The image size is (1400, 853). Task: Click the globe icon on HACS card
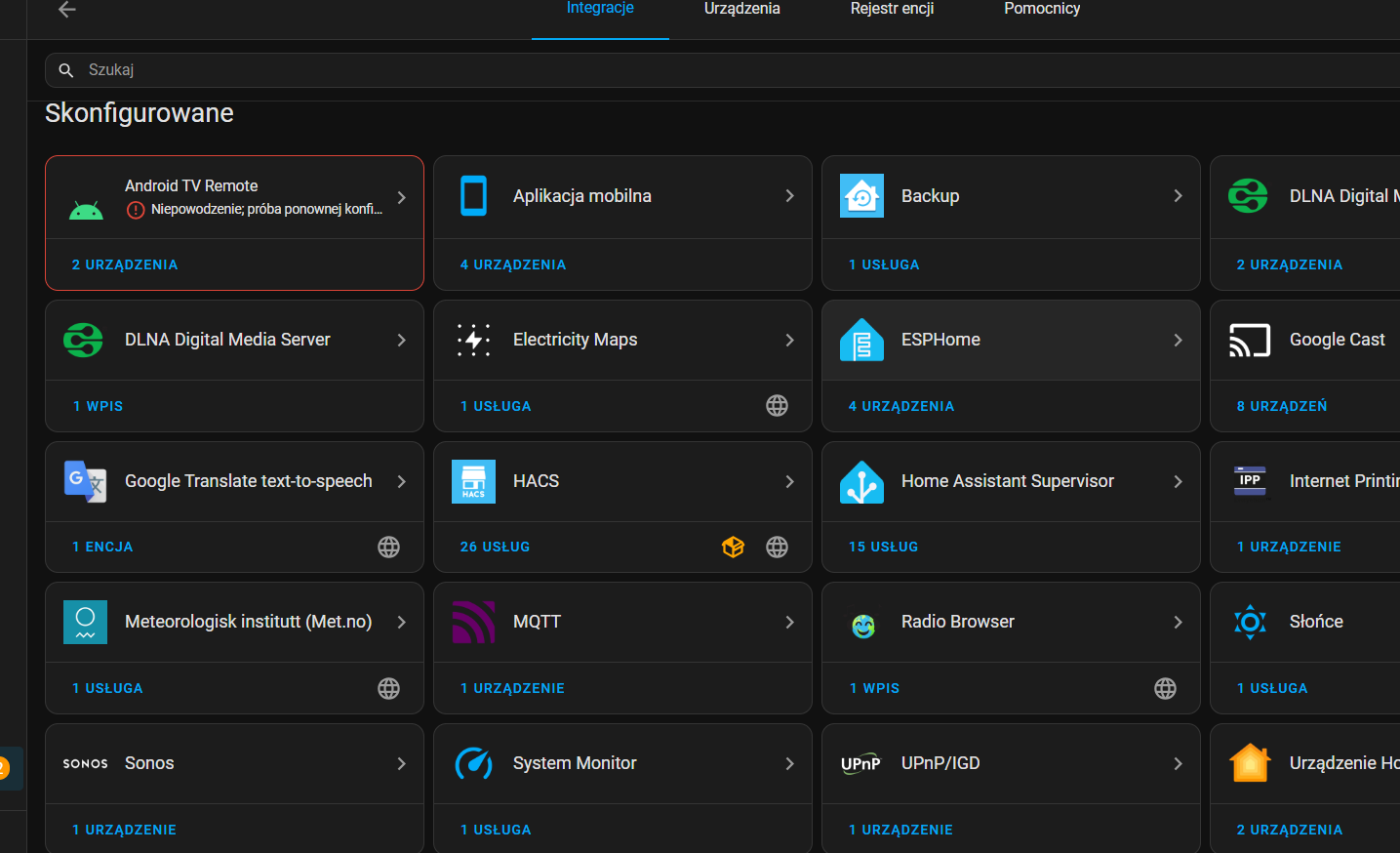click(777, 548)
